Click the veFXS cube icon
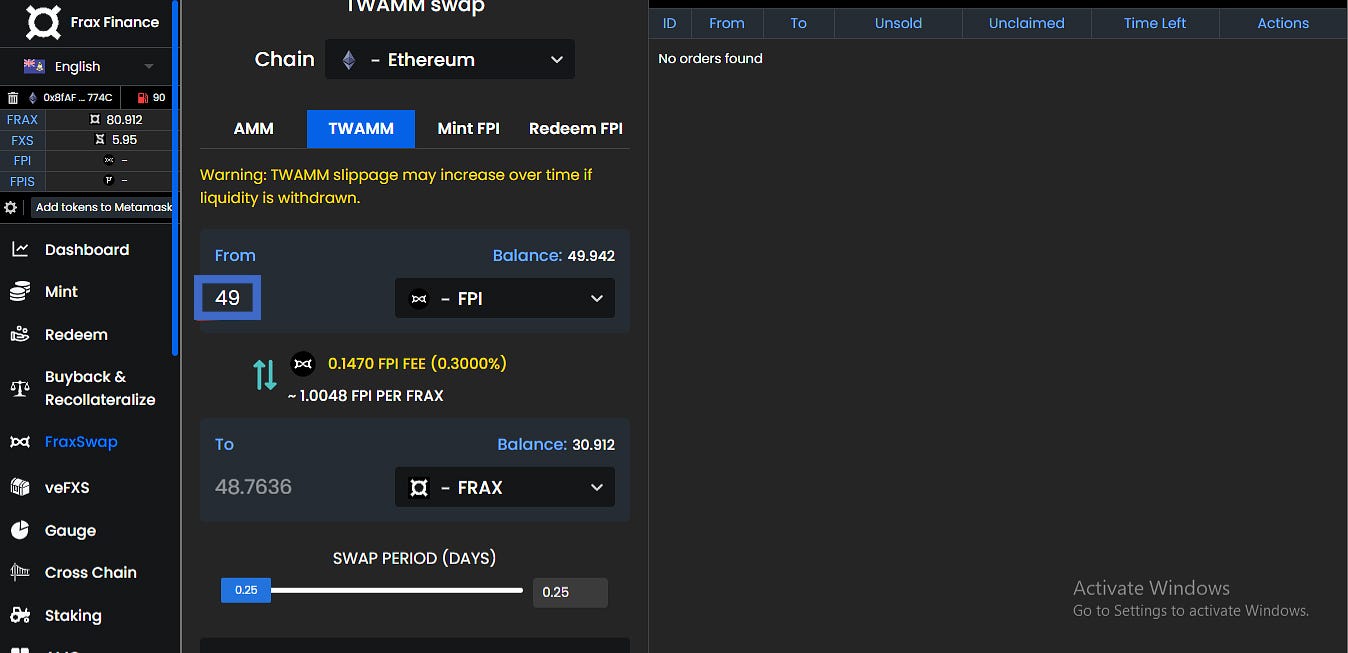 point(20,487)
